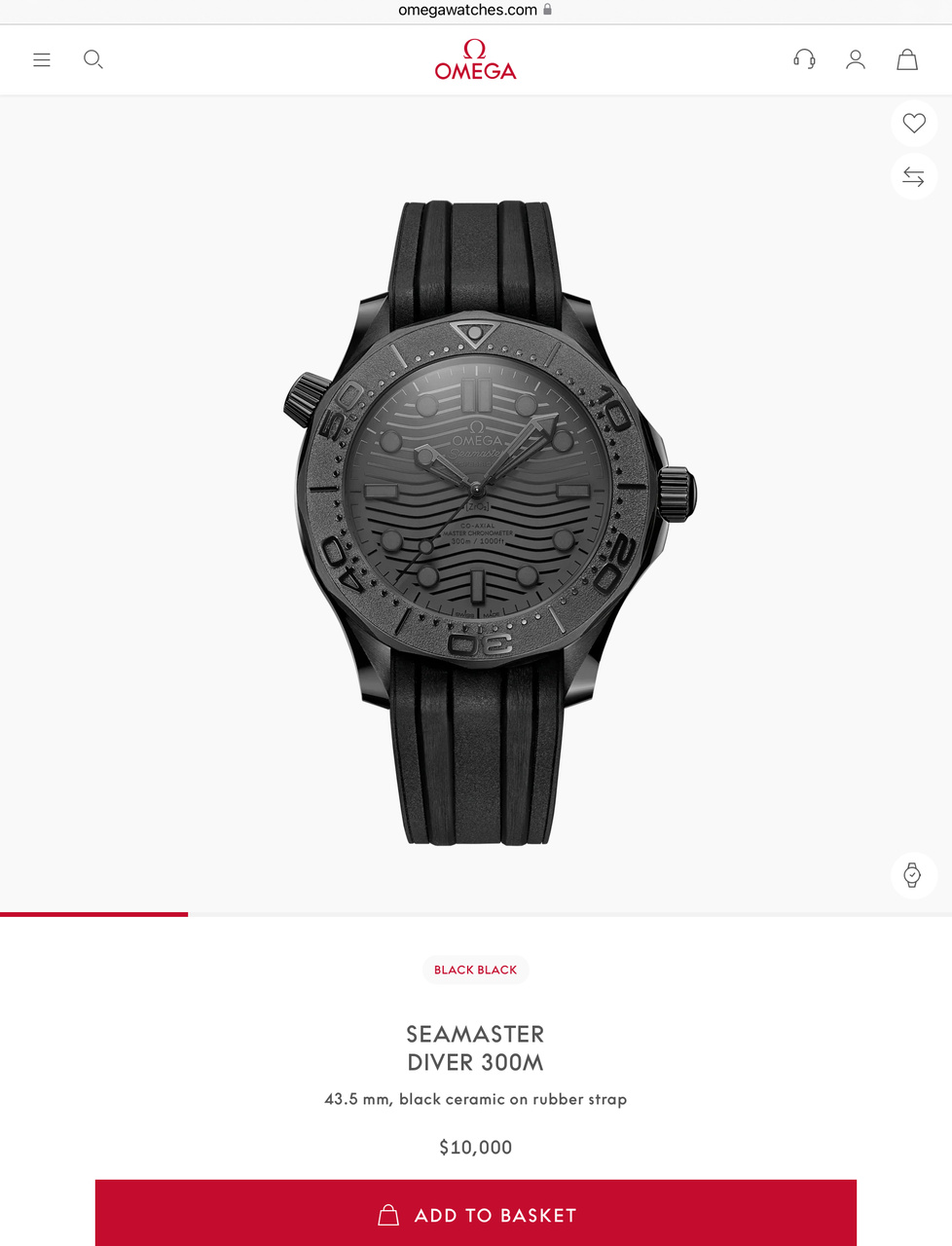952x1246 pixels.
Task: Click the basket icon inside Add to Basket
Action: click(x=388, y=1215)
